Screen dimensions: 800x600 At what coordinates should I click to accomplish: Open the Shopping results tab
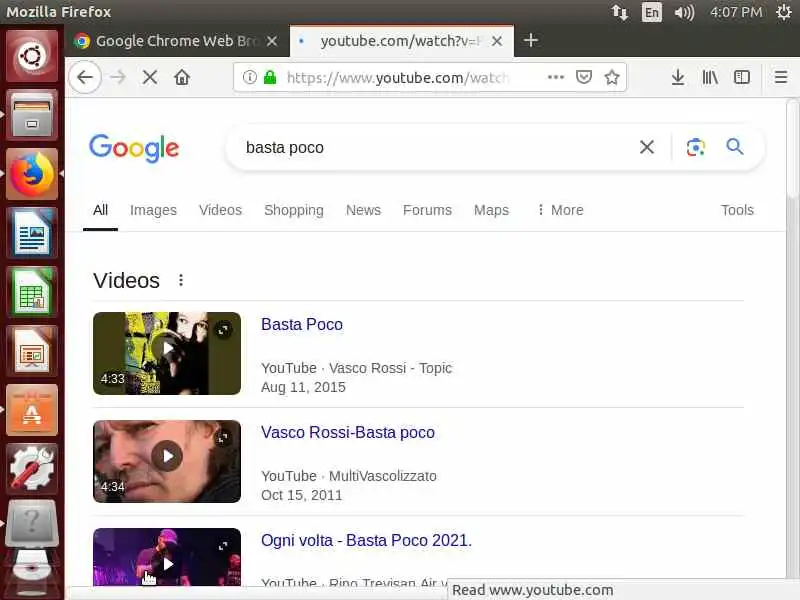point(294,210)
